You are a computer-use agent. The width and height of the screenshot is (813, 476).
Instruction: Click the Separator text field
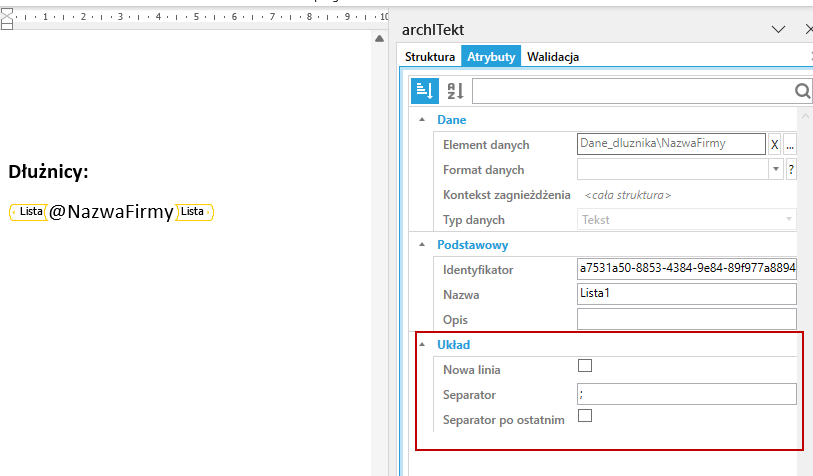click(686, 394)
